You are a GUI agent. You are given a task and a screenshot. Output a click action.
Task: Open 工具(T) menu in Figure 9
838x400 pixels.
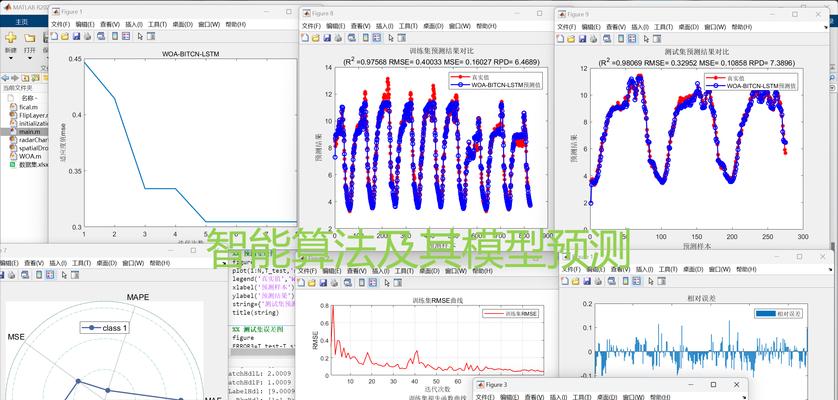point(665,27)
